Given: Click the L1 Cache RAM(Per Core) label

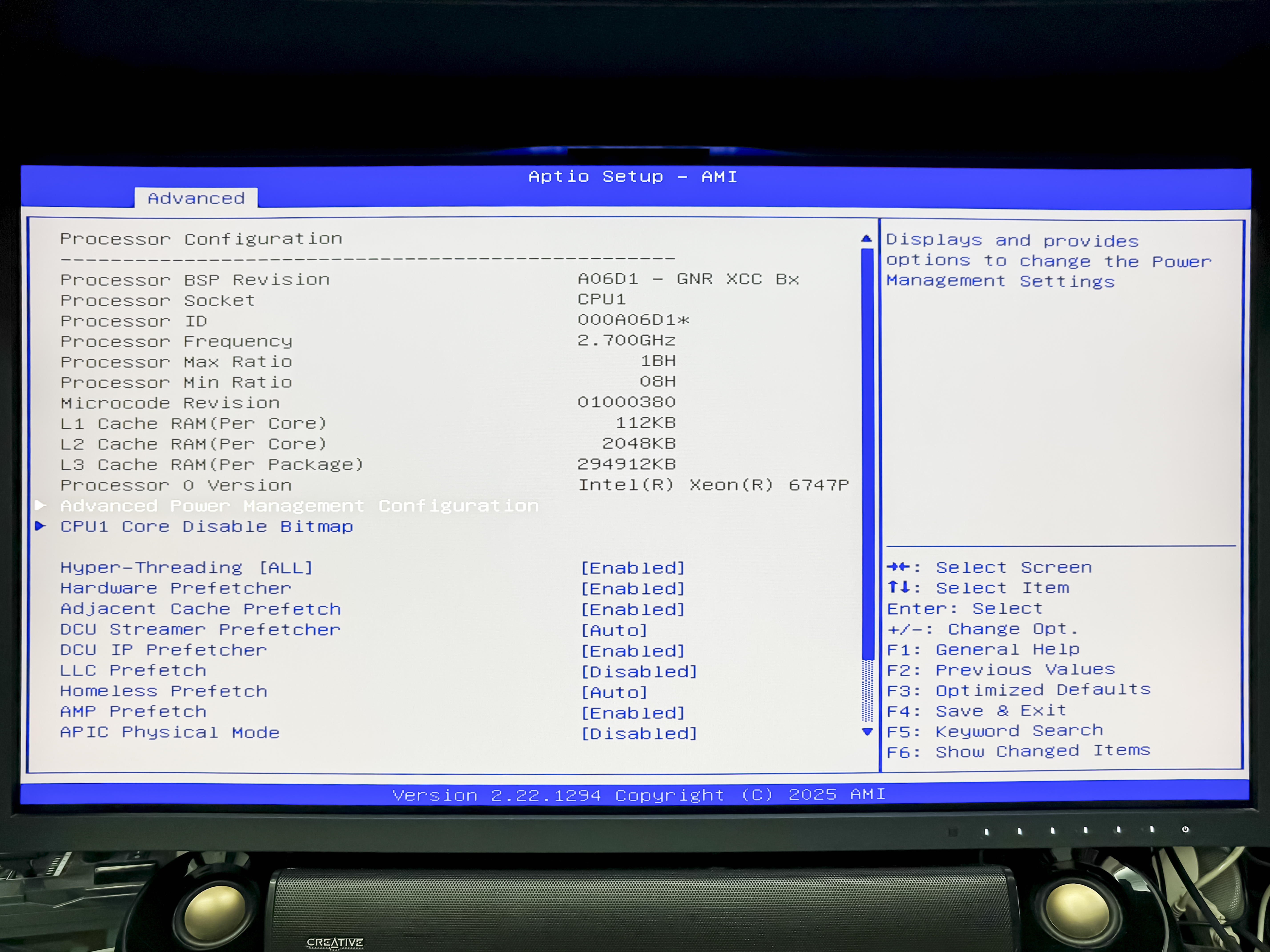Looking at the screenshot, I should tap(193, 424).
